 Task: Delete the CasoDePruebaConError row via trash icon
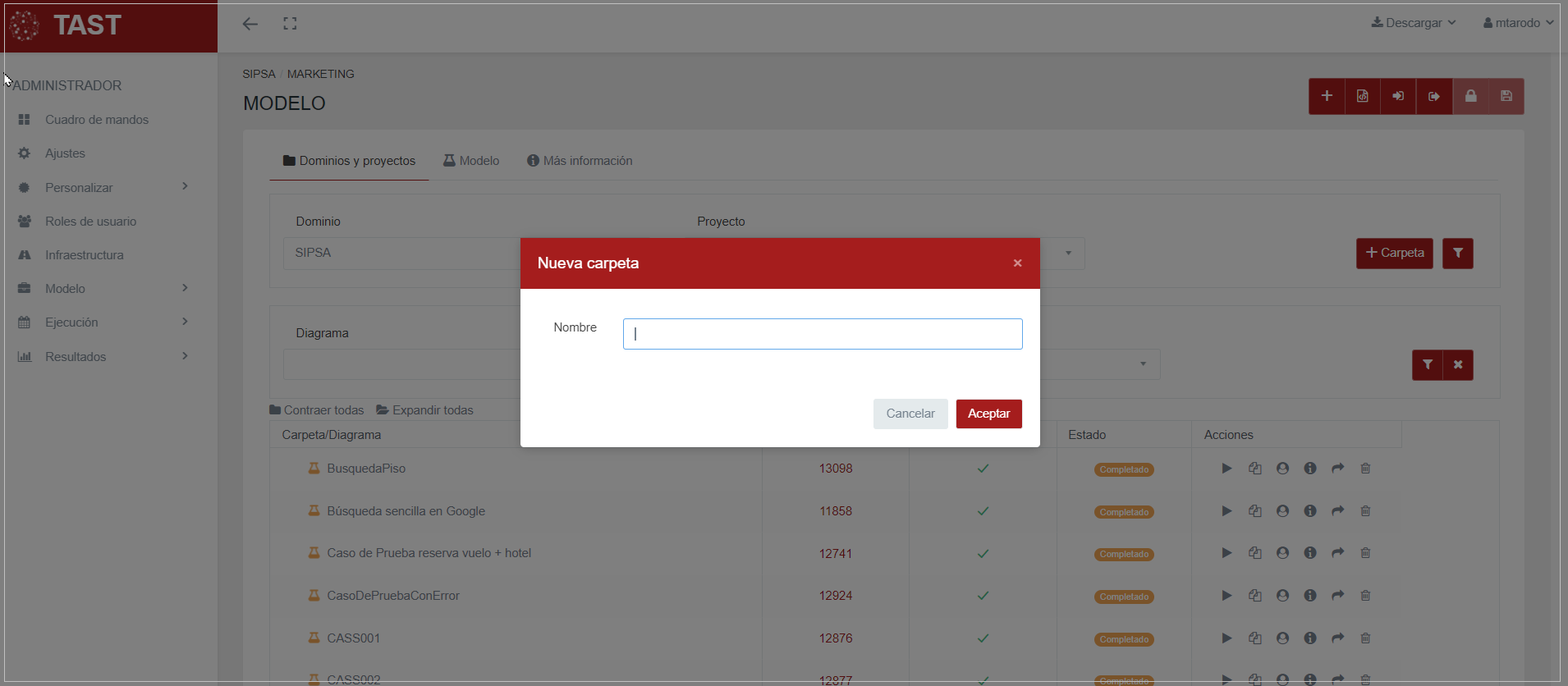click(x=1365, y=596)
